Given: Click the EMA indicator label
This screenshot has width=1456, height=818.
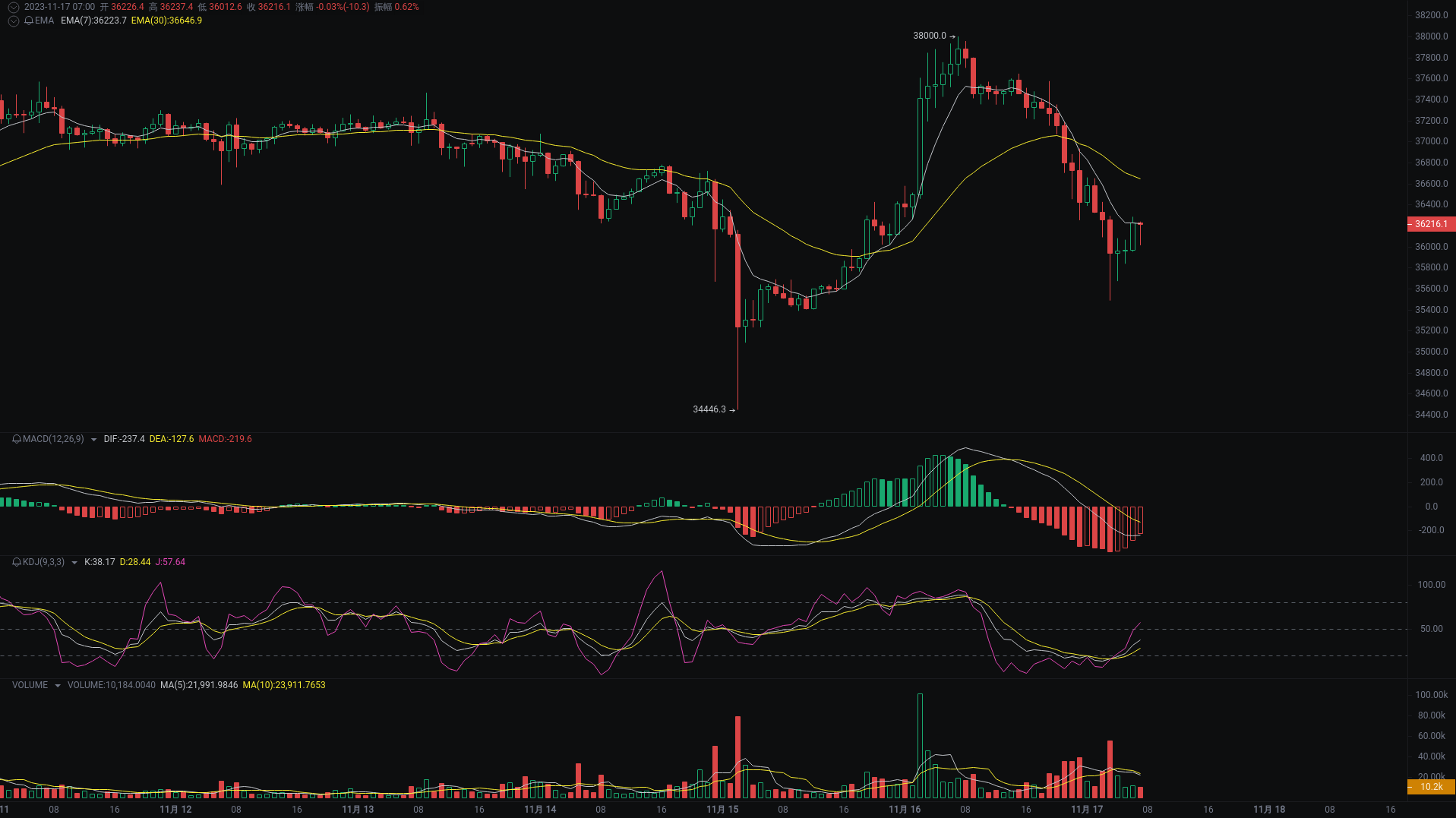Looking at the screenshot, I should pyautogui.click(x=44, y=21).
